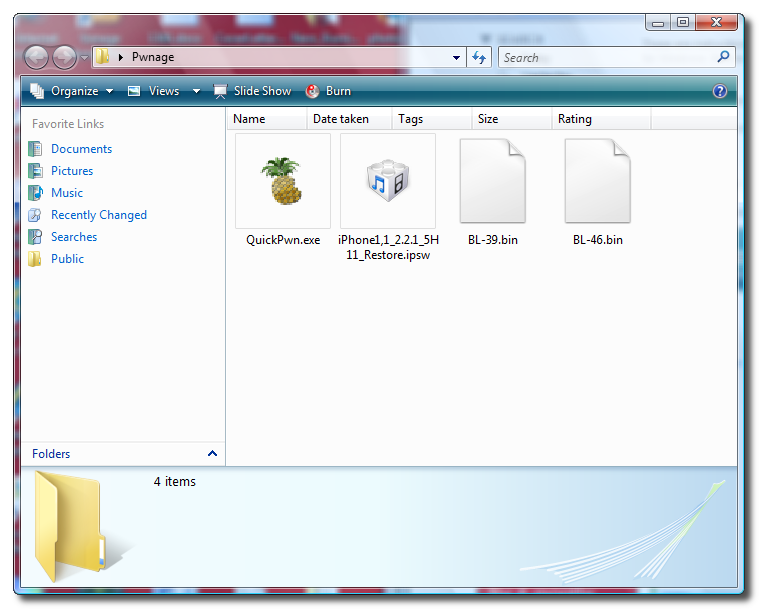The width and height of the screenshot is (759, 609).
Task: Click the BL-46.bin file name
Action: pos(598,240)
